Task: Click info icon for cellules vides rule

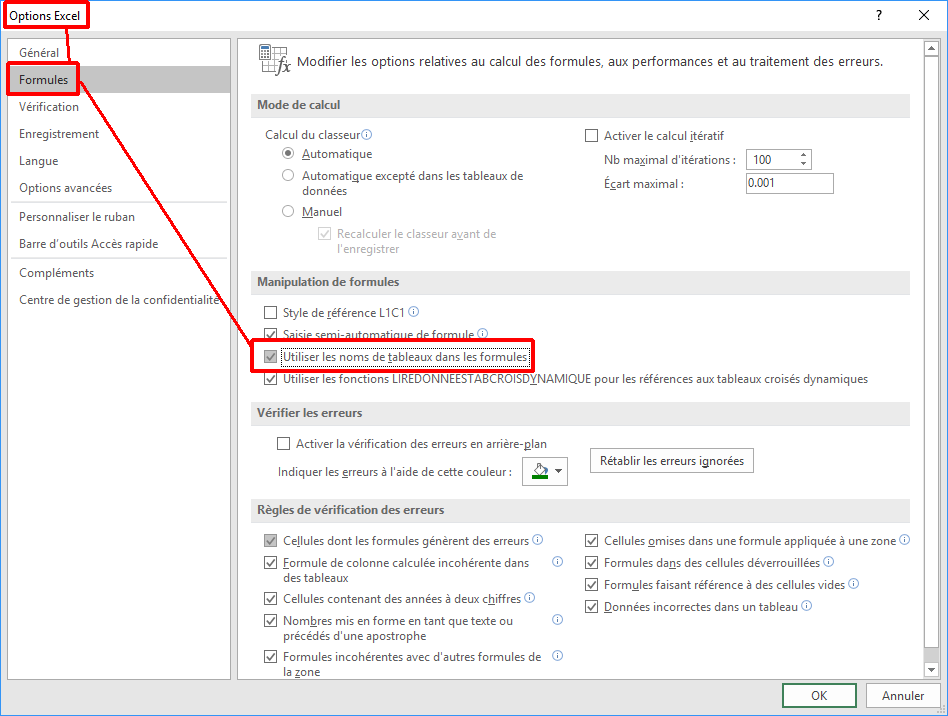Action: [x=854, y=584]
